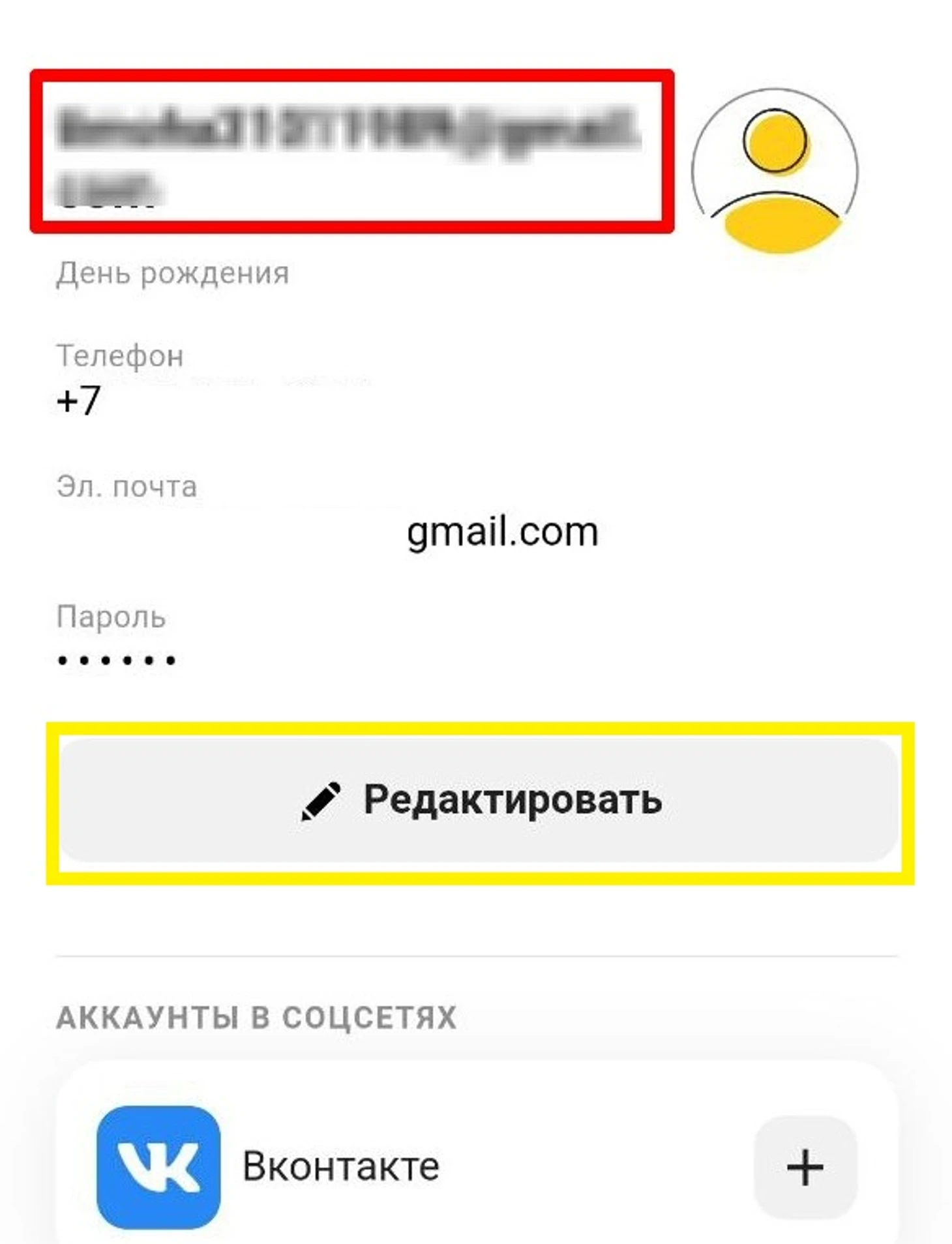Image resolution: width=952 pixels, height=1244 pixels.
Task: Click the masked password dots
Action: 116,660
